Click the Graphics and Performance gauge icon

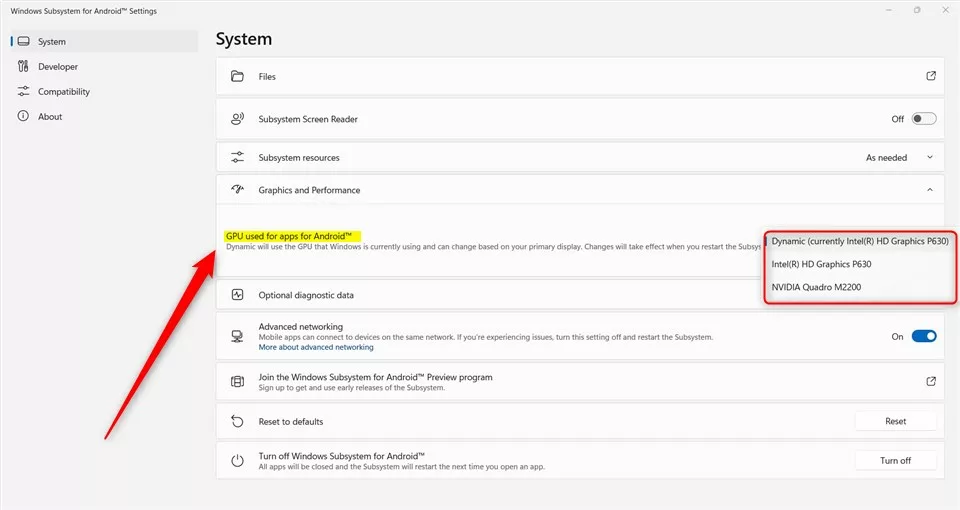238,190
